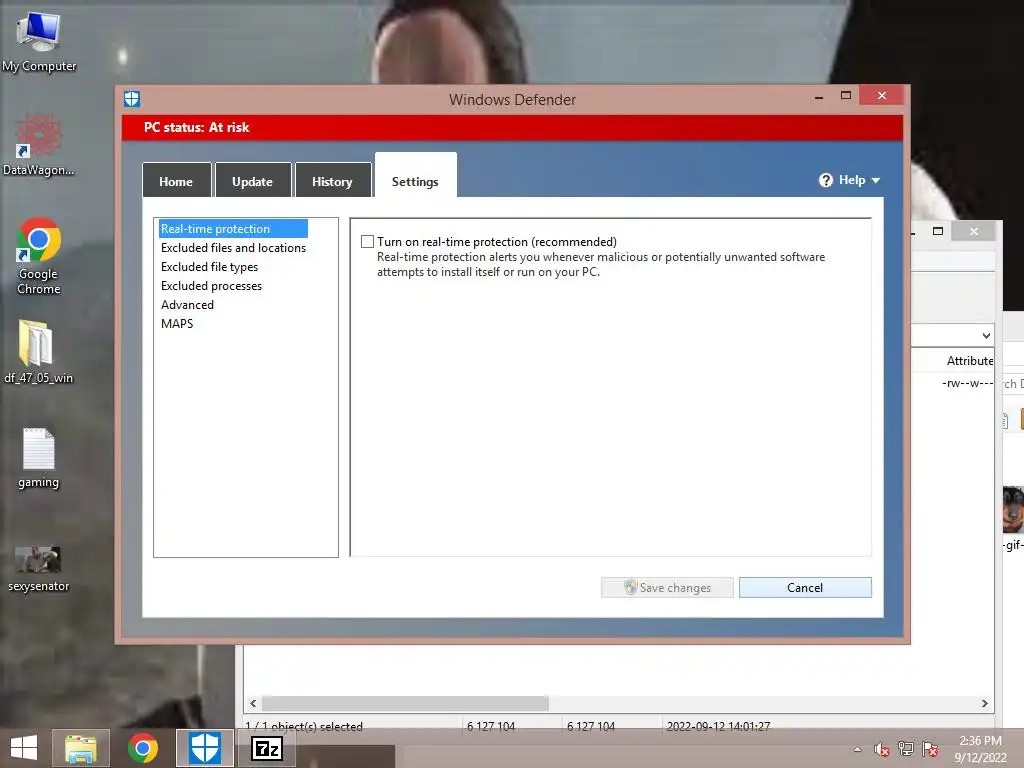This screenshot has height=768, width=1024.
Task: Minimize the Windows Defender window
Action: click(x=819, y=97)
